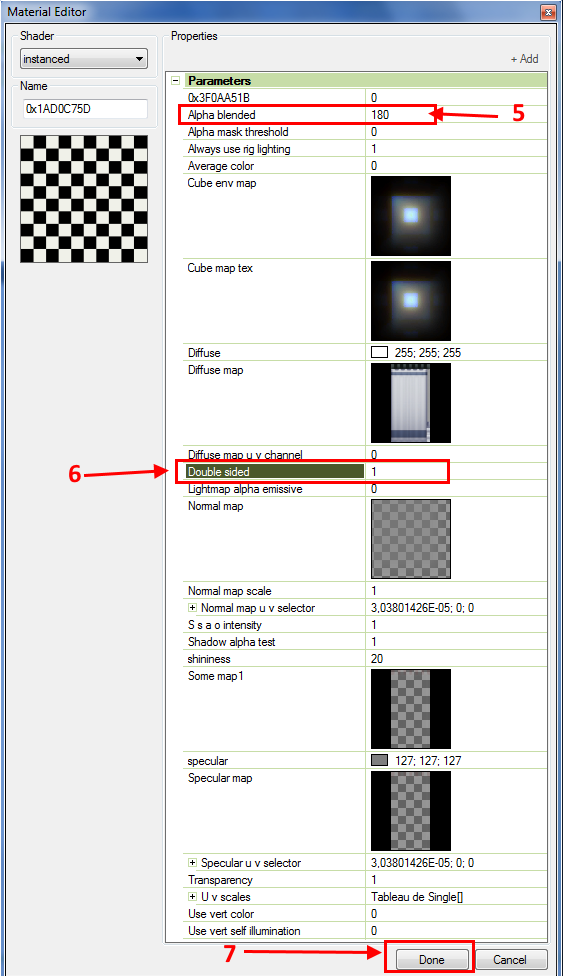Select the Diffuse map curtain thumbnail
Viewport: 563px width, 976px height.
411,403
